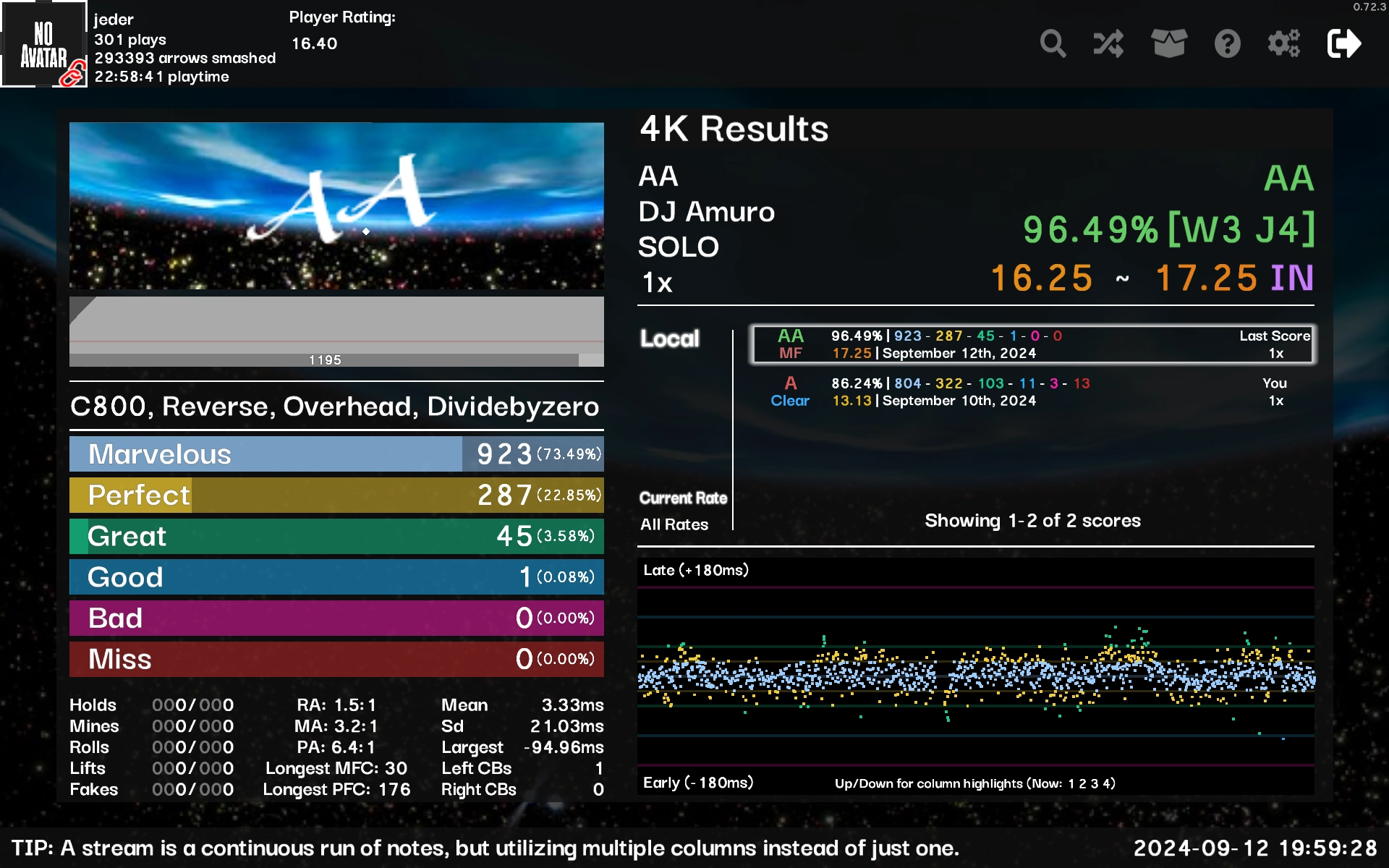
Task: Open the help question mark icon
Action: point(1227,44)
